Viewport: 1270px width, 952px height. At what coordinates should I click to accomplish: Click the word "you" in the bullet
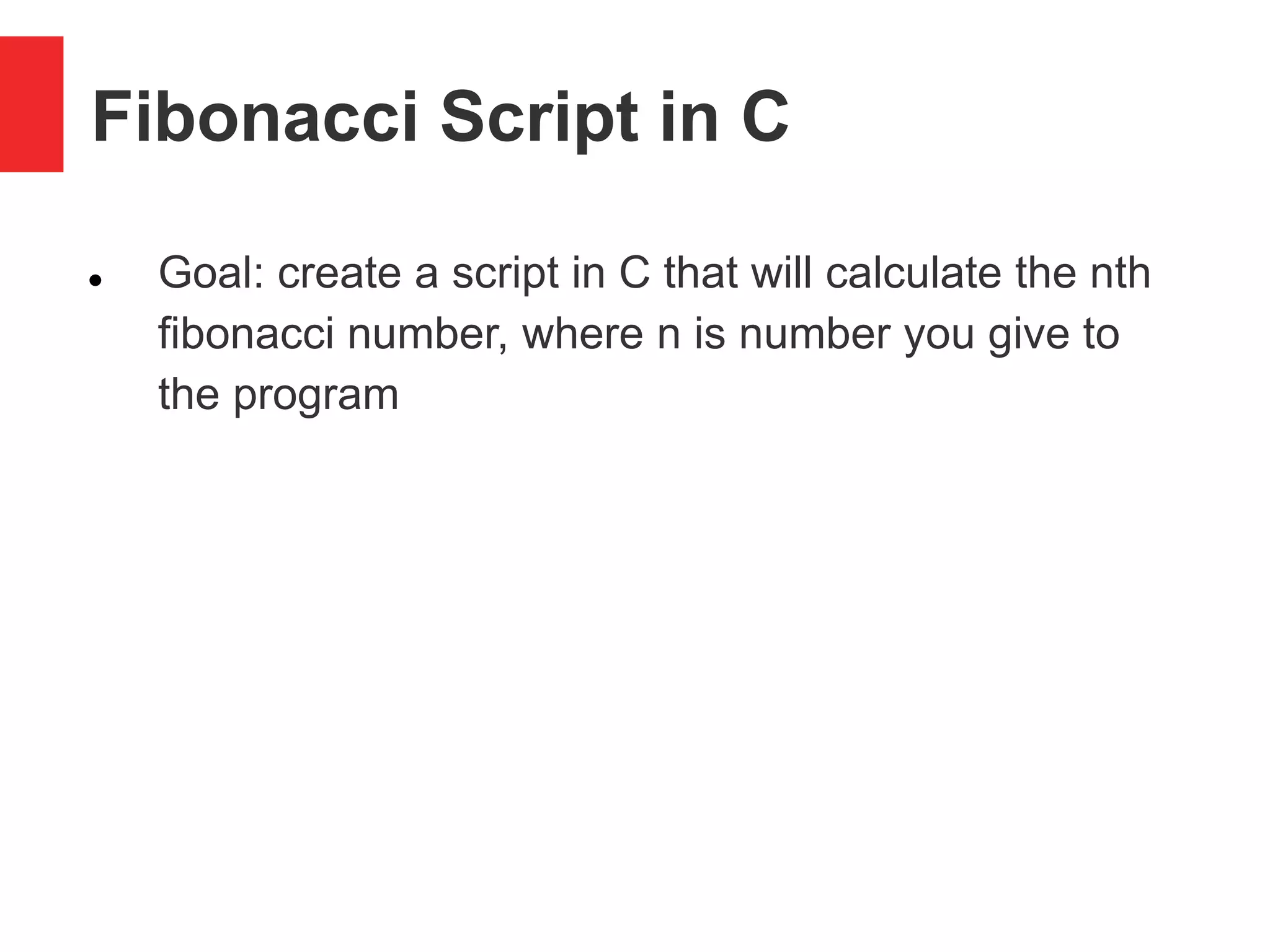tap(939, 335)
